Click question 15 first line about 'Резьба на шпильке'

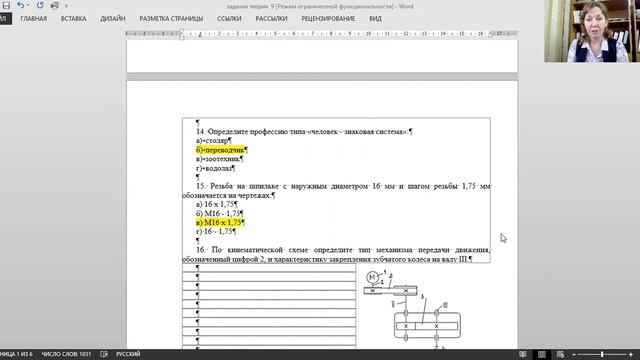(343, 186)
